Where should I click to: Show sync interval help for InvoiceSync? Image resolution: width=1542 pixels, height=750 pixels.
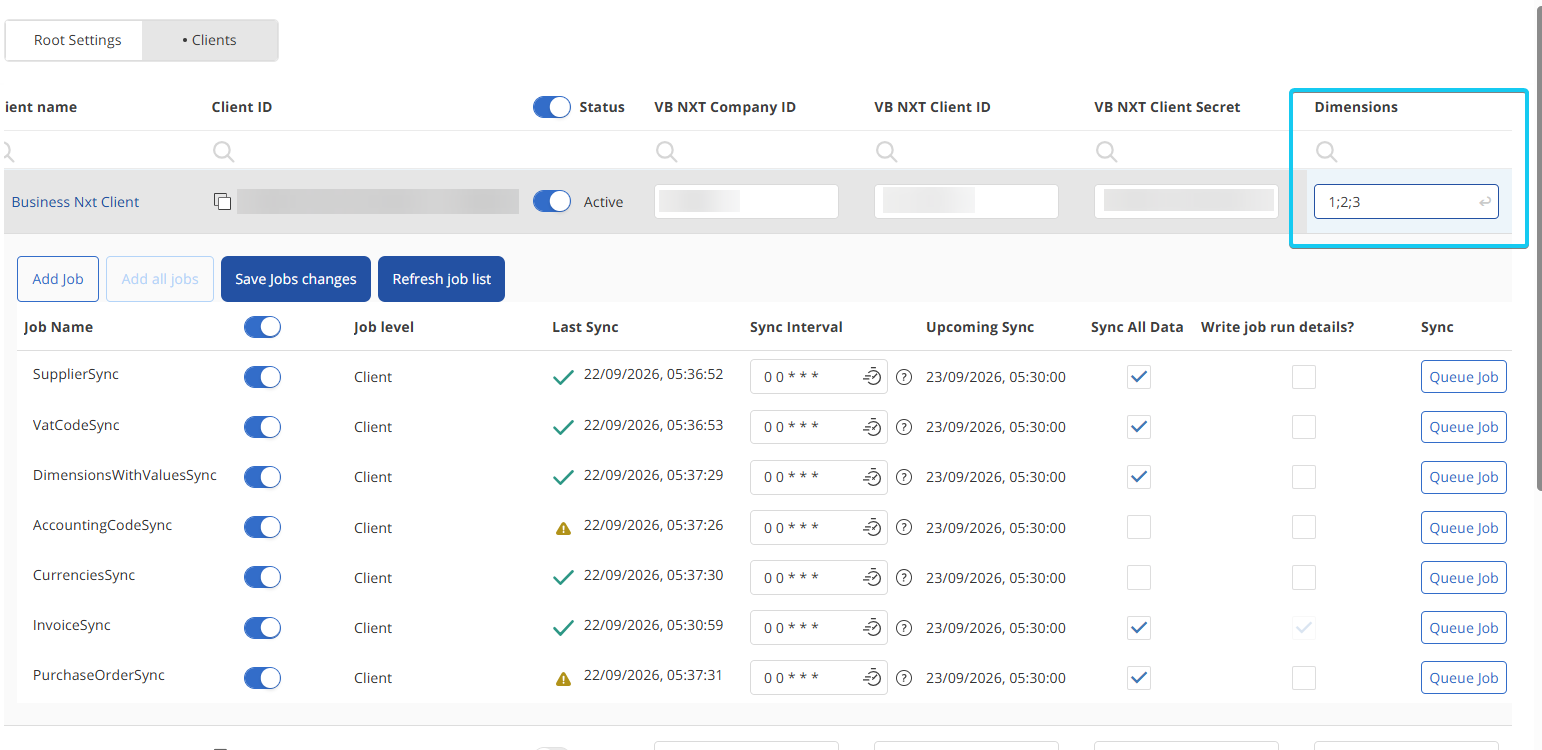tap(904, 628)
